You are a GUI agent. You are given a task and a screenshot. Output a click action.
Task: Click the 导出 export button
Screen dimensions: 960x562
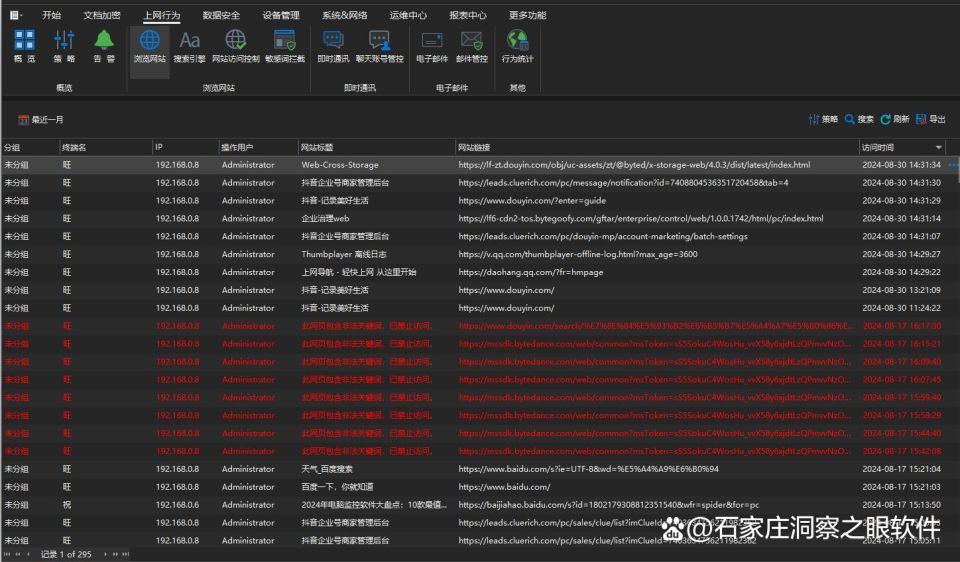pyautogui.click(x=931, y=119)
